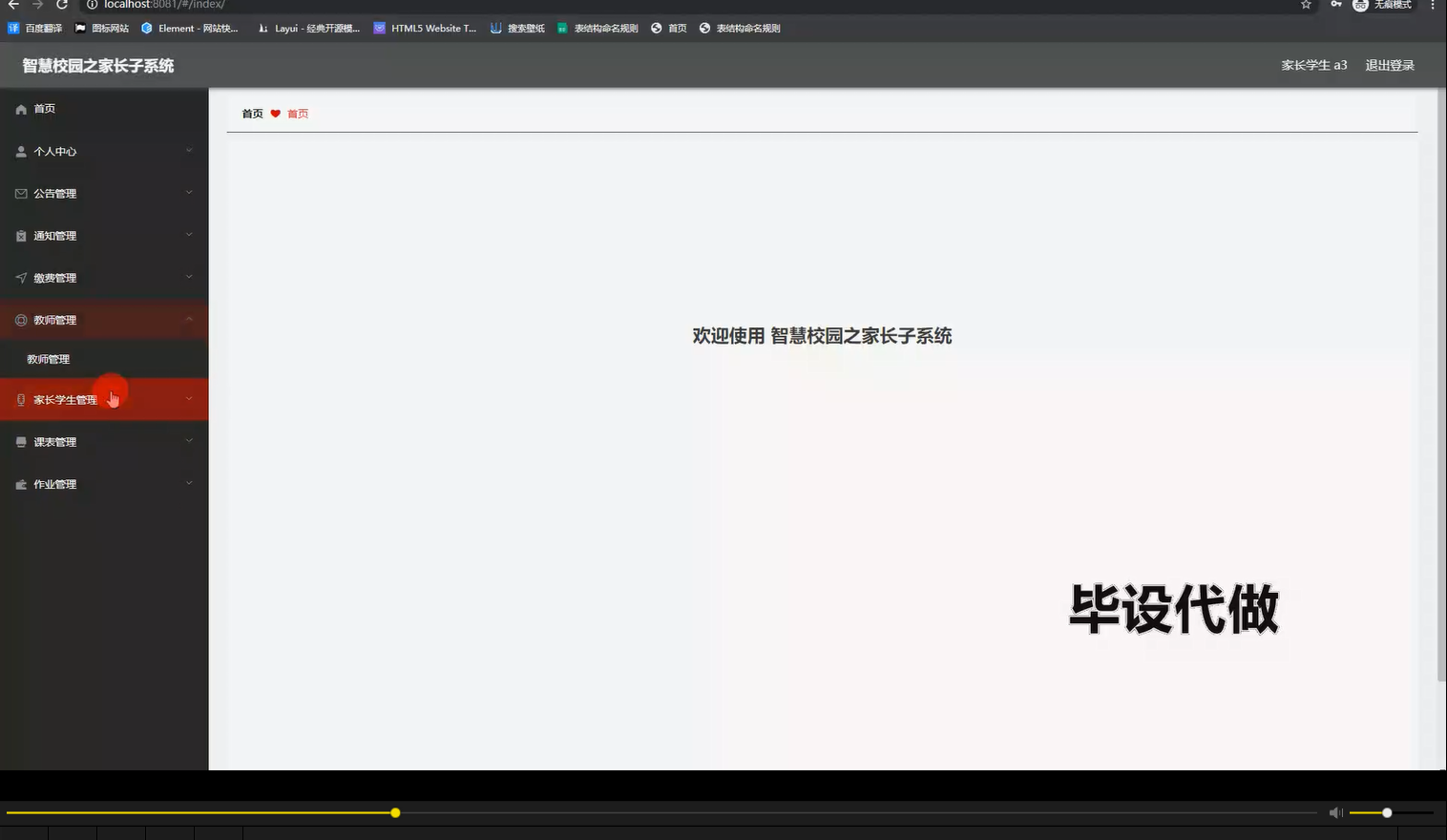Click the red heart icon in breadcrumb
Screen dimensions: 1447x840
(x=276, y=113)
